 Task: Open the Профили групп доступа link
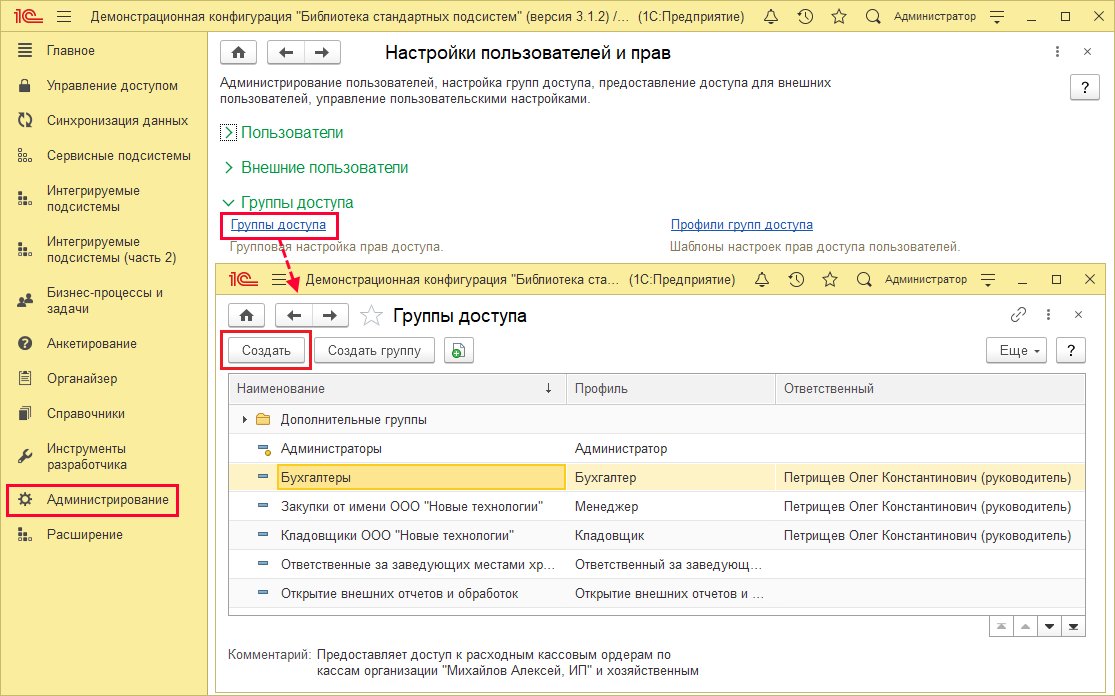(x=742, y=225)
